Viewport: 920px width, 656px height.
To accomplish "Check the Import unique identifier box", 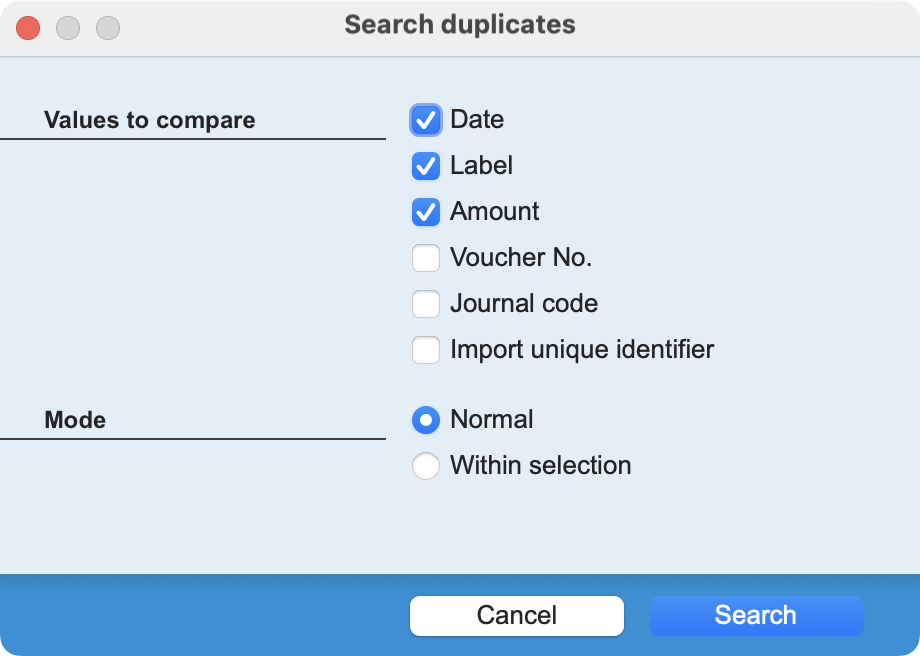I will click(426, 350).
